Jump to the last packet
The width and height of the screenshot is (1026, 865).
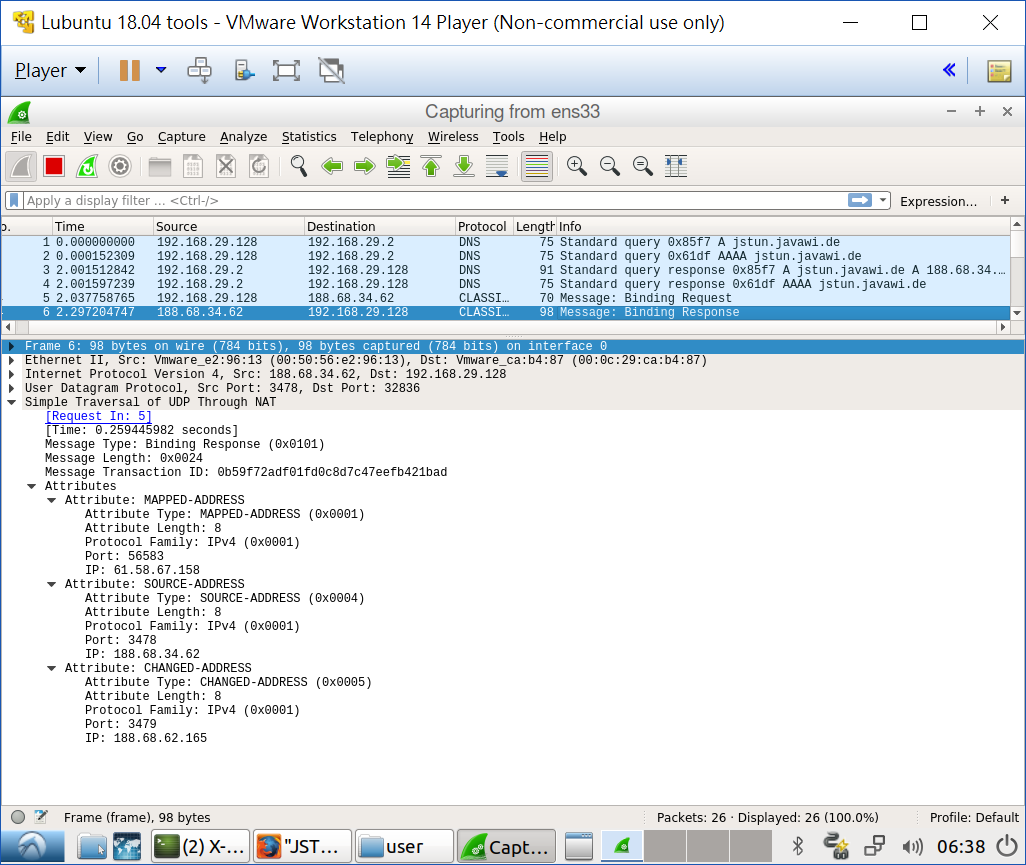tap(464, 166)
